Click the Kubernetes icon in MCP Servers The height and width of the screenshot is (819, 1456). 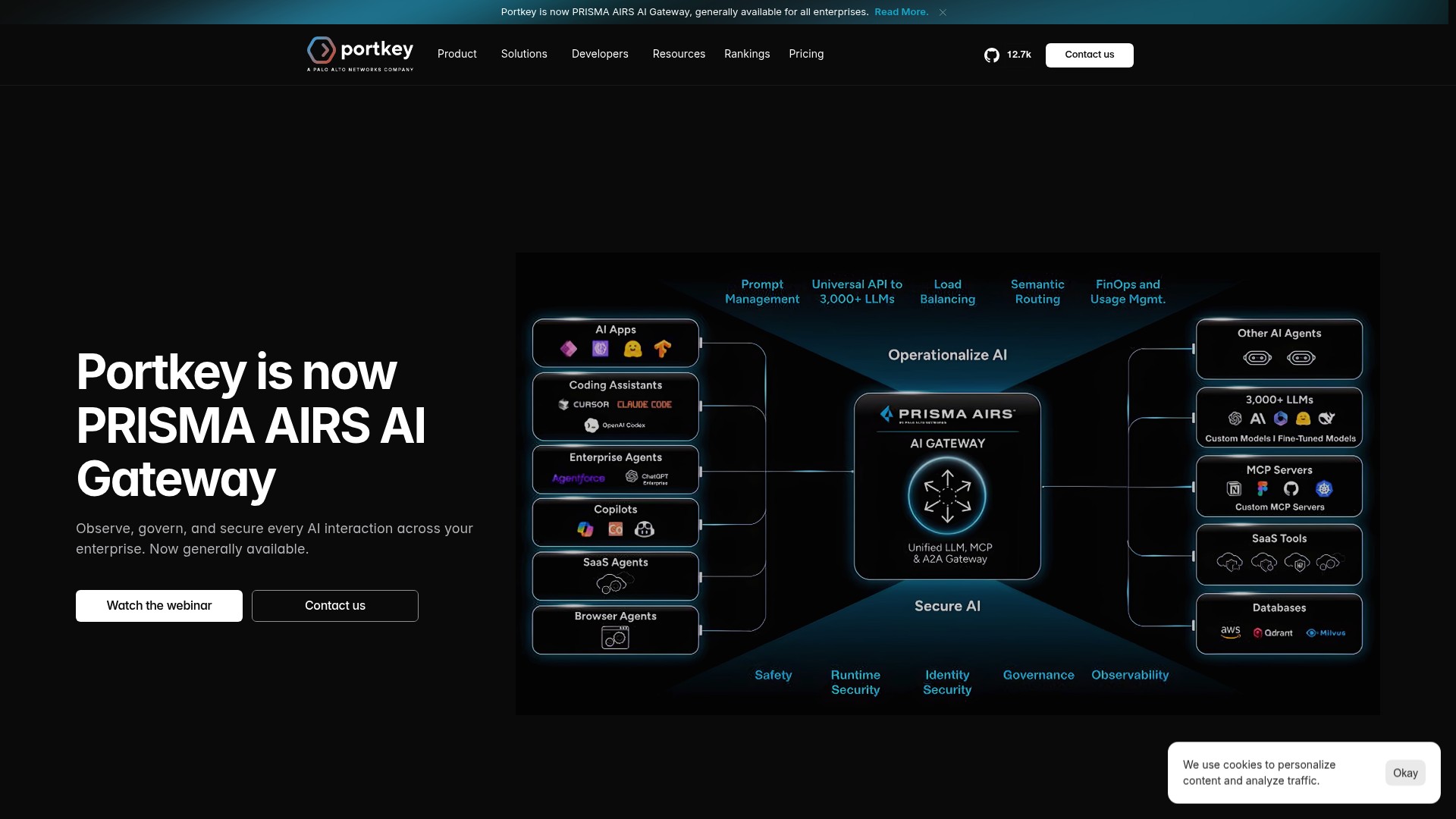[x=1324, y=489]
